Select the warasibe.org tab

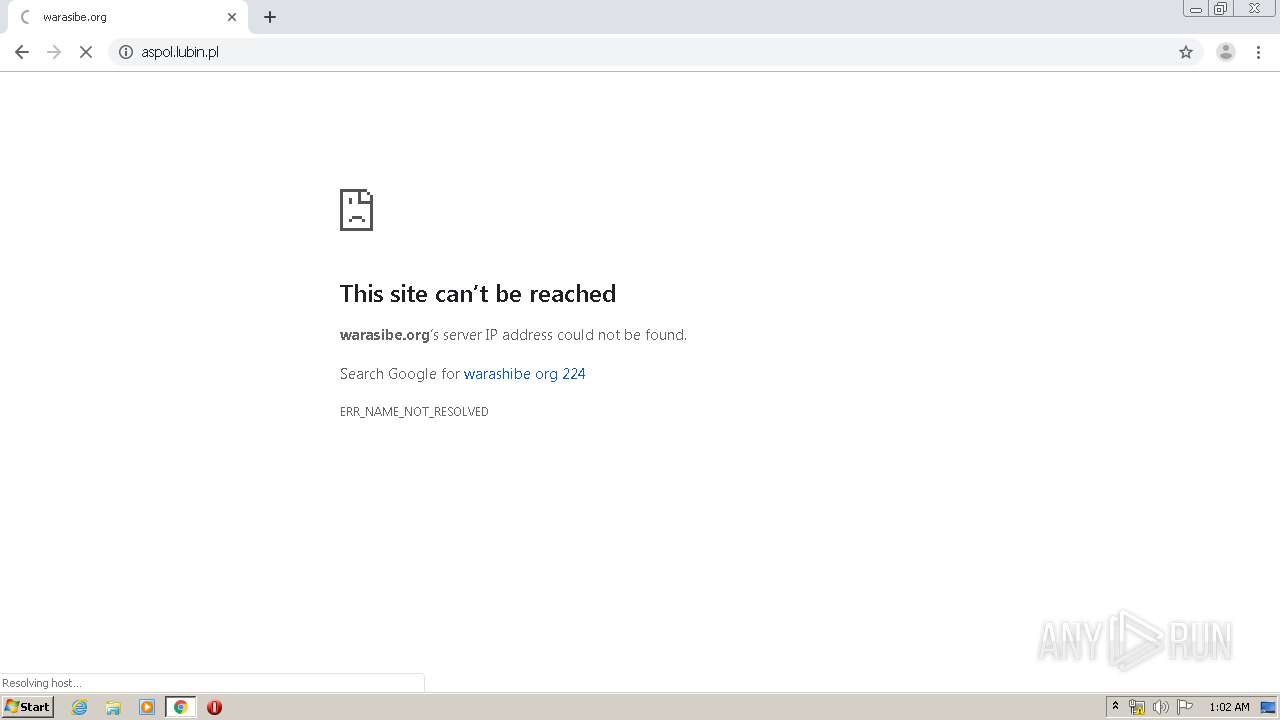click(x=126, y=17)
